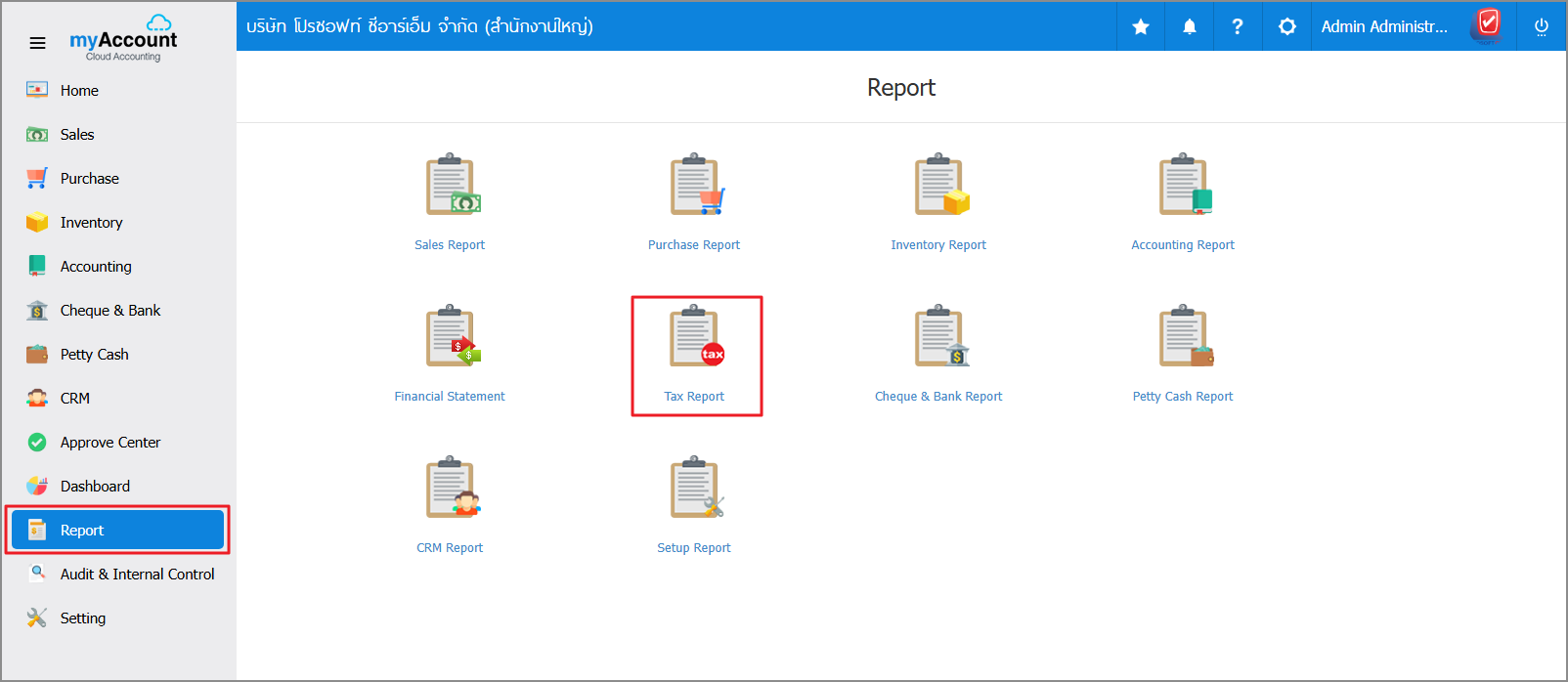Screen dimensions: 1568x682
Task: Open the Accounting Report icon
Action: 1184,185
